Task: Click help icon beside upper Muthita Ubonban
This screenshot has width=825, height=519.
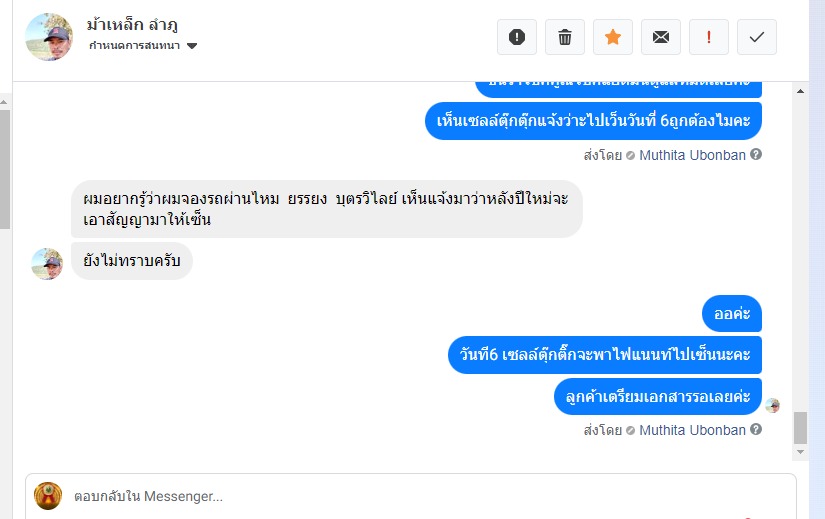Action: [756, 155]
